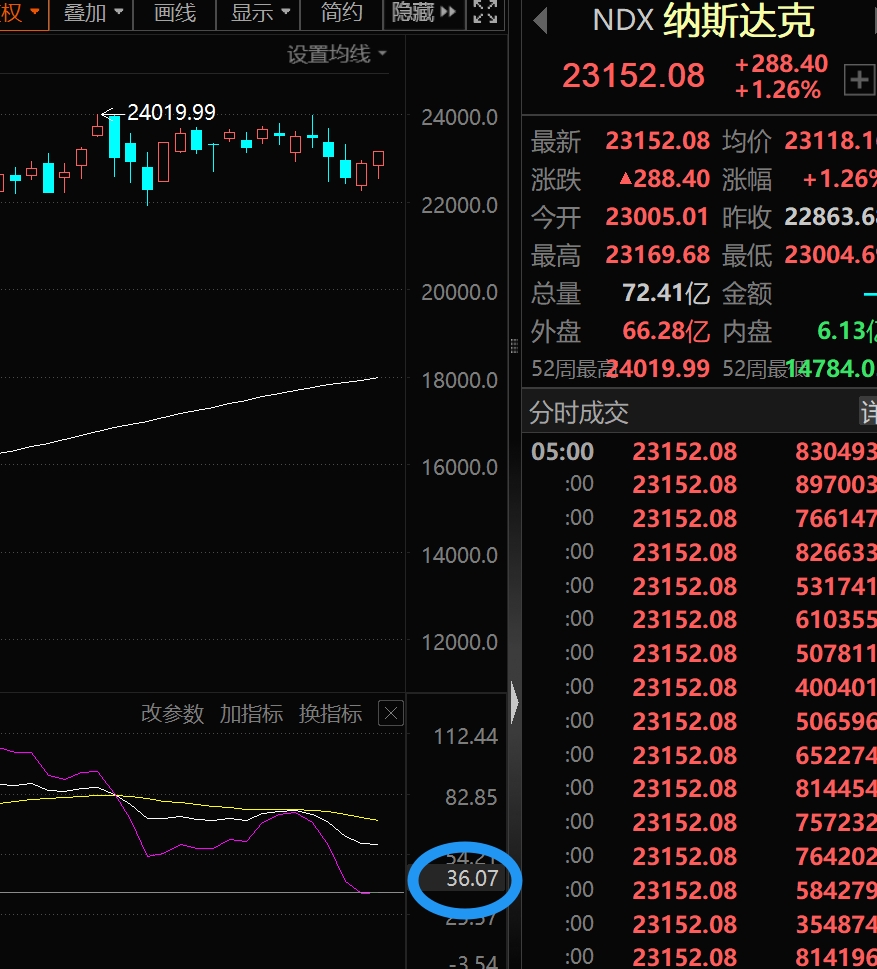The width and height of the screenshot is (877, 969).
Task: Click 加指标 to add an indicator
Action: (251, 713)
